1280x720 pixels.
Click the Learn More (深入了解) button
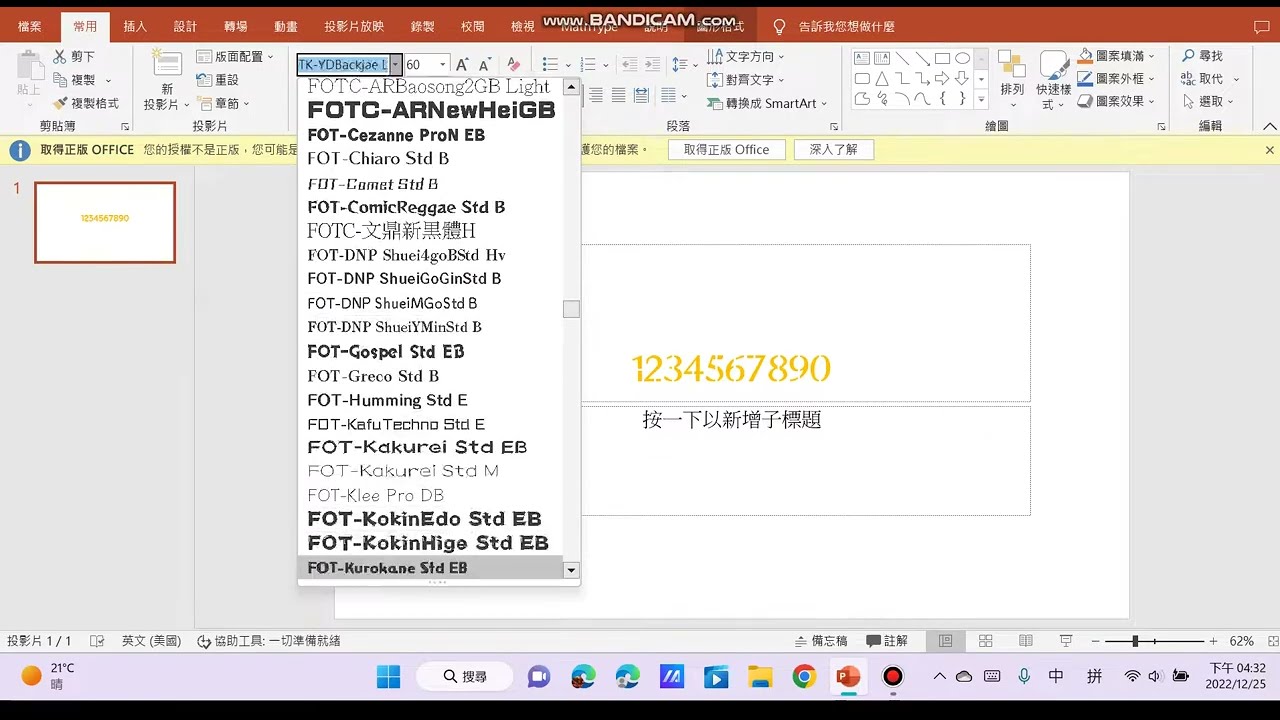[x=834, y=150]
